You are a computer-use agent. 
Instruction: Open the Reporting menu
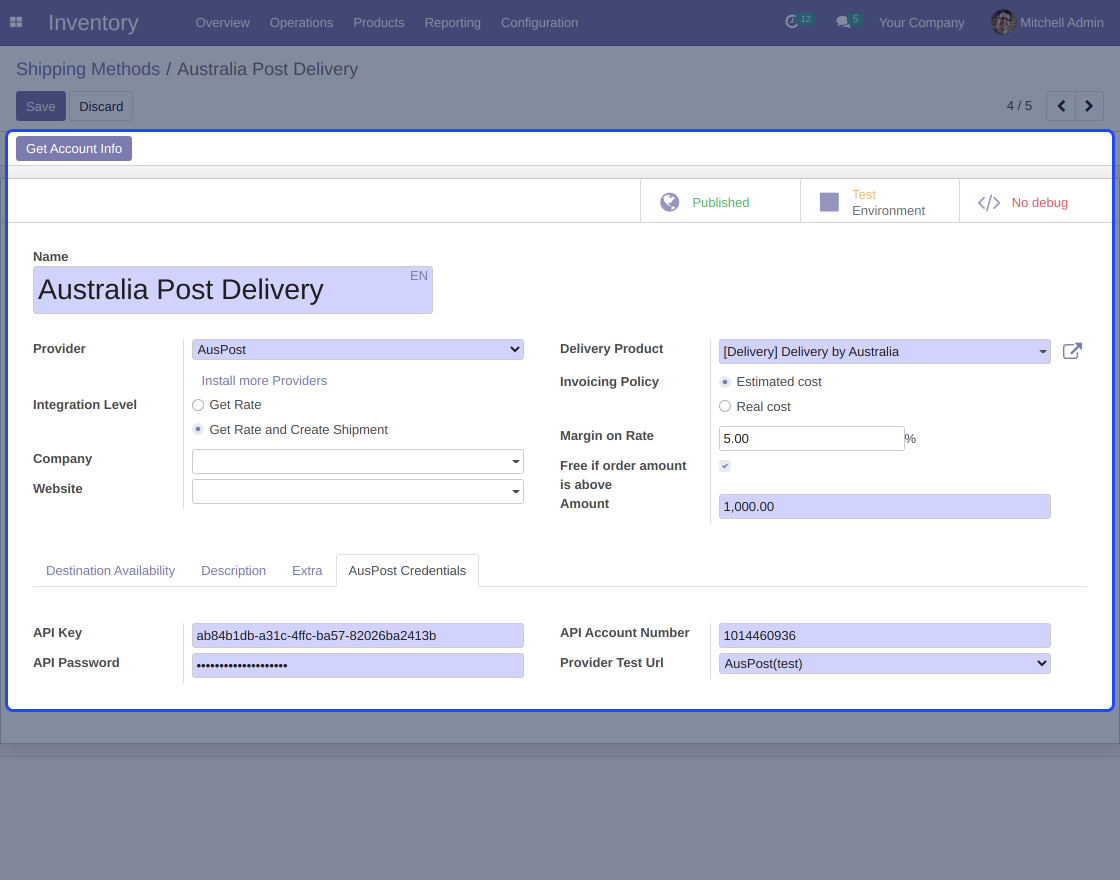pyautogui.click(x=453, y=23)
